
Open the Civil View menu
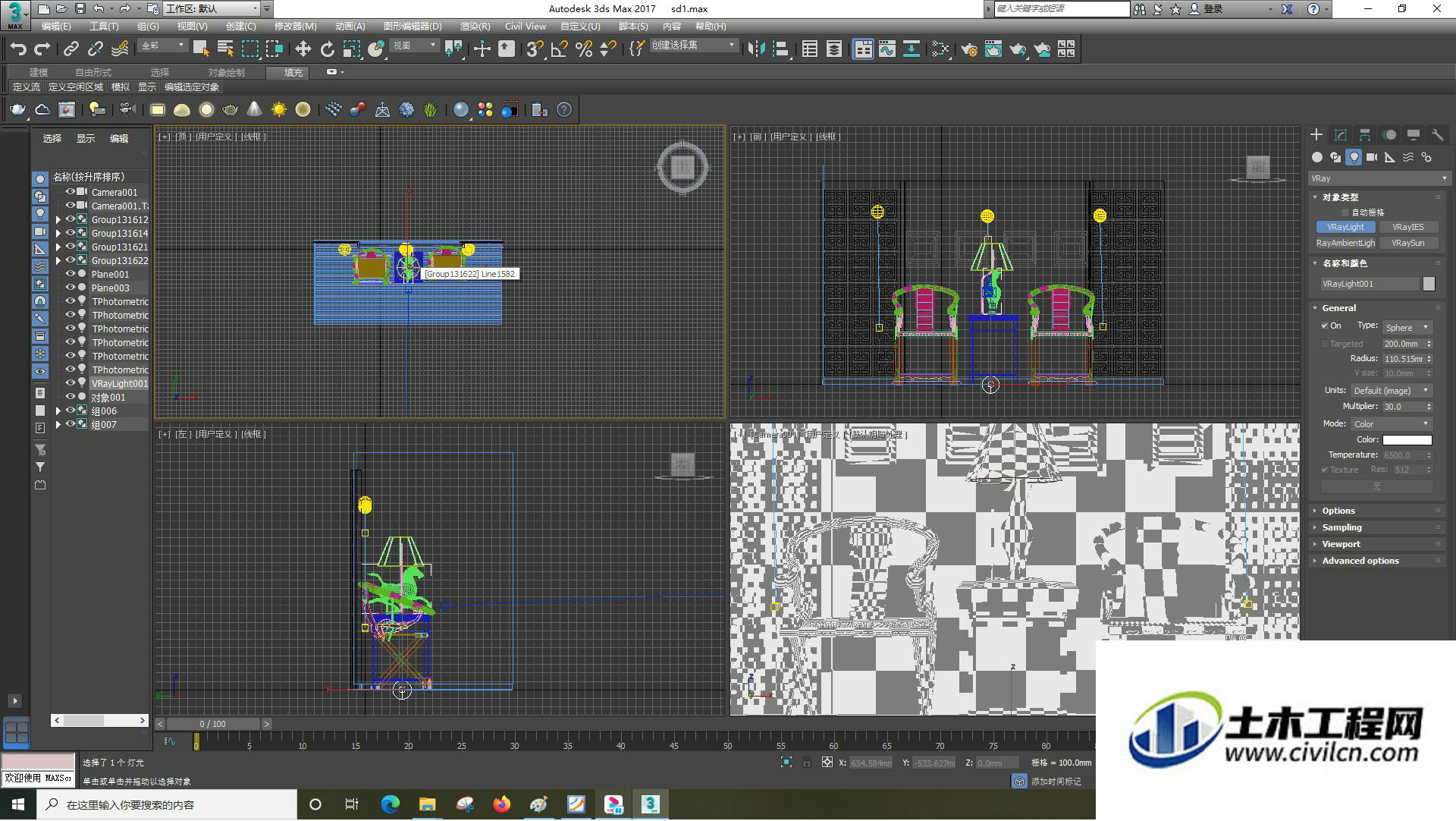coord(526,27)
